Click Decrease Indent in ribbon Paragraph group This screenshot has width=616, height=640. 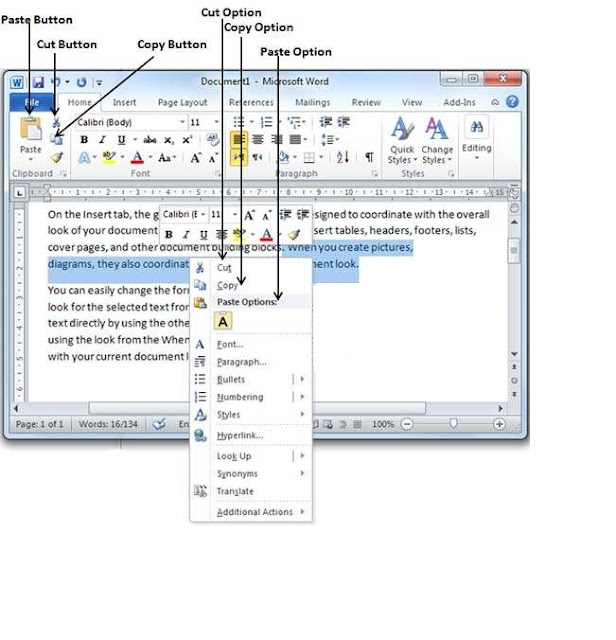click(x=325, y=122)
